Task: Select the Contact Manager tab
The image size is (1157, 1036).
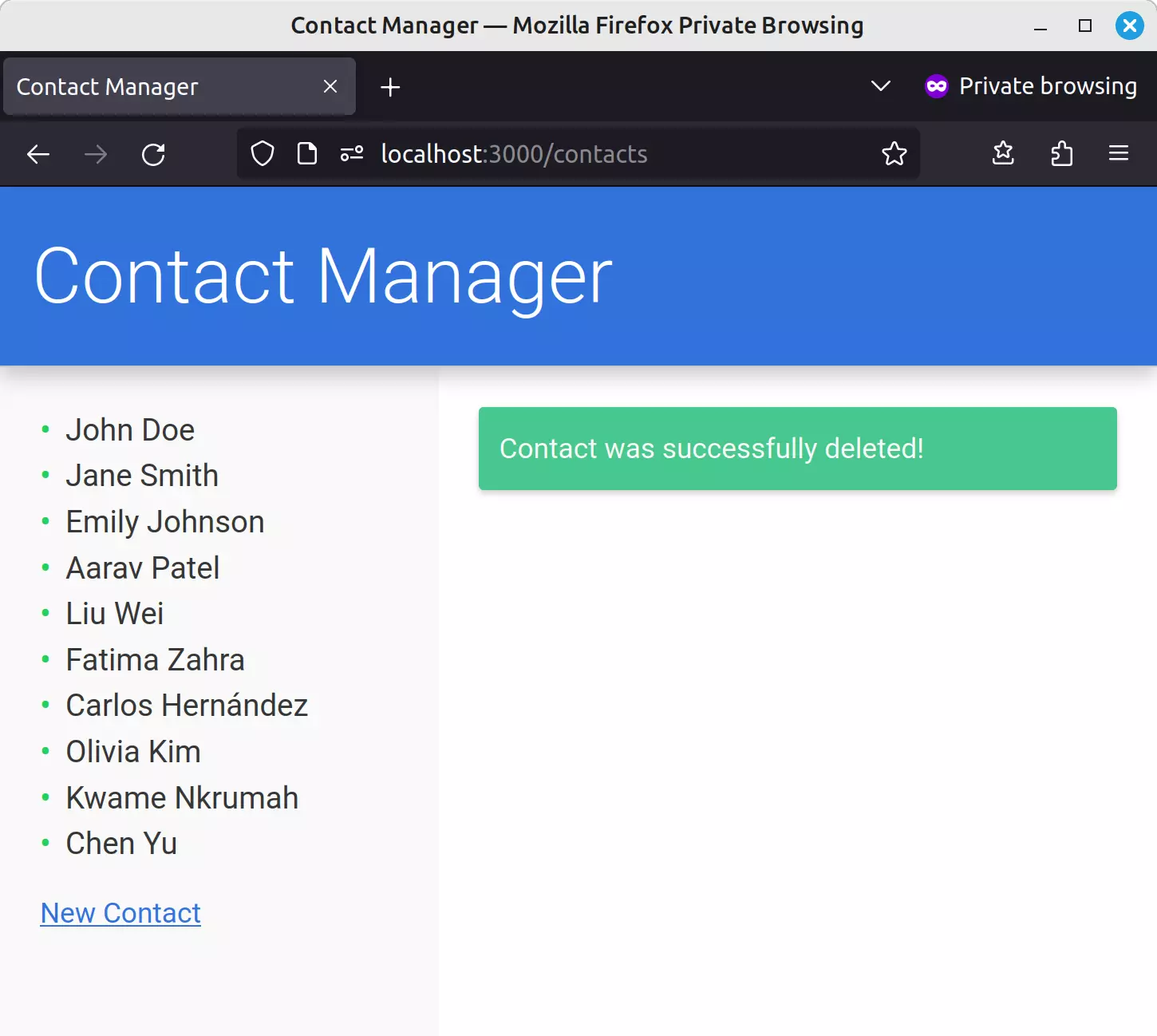Action: (179, 86)
